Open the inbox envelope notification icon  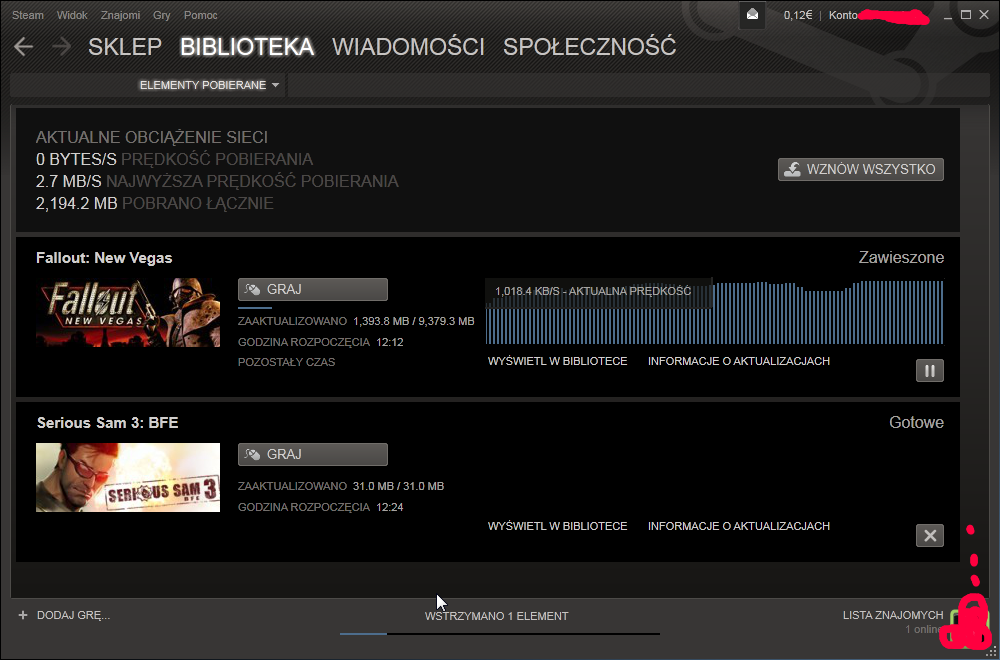tap(752, 15)
